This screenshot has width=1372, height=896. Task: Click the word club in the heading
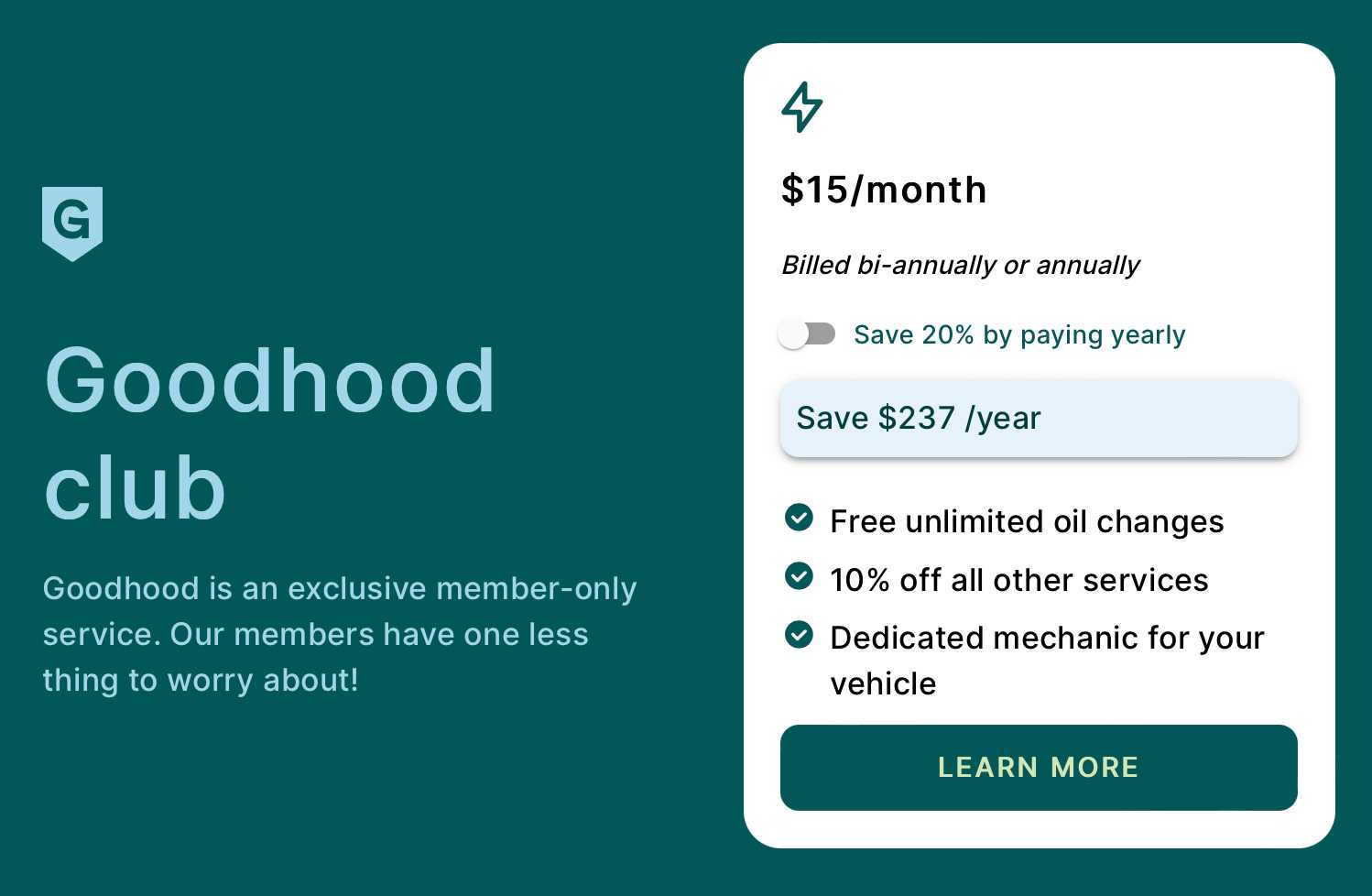pos(135,487)
